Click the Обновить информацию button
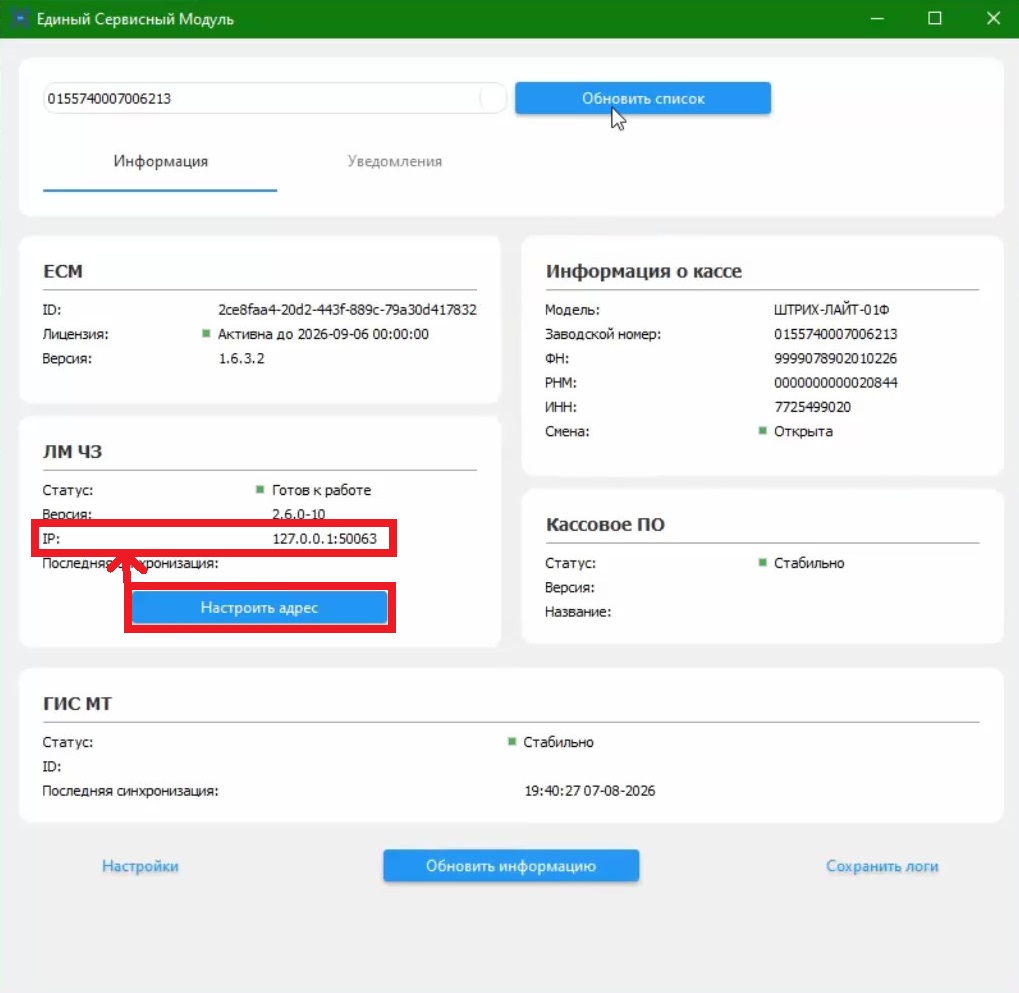The image size is (1019, 993). point(511,866)
